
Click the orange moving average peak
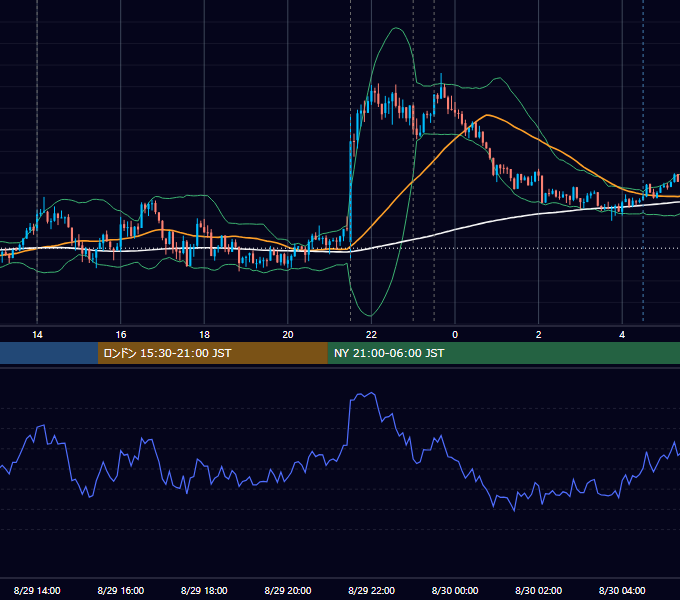(487, 115)
